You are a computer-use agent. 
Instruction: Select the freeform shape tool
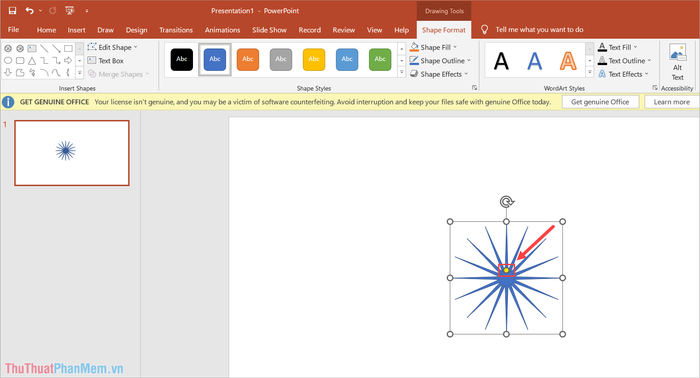click(20, 72)
